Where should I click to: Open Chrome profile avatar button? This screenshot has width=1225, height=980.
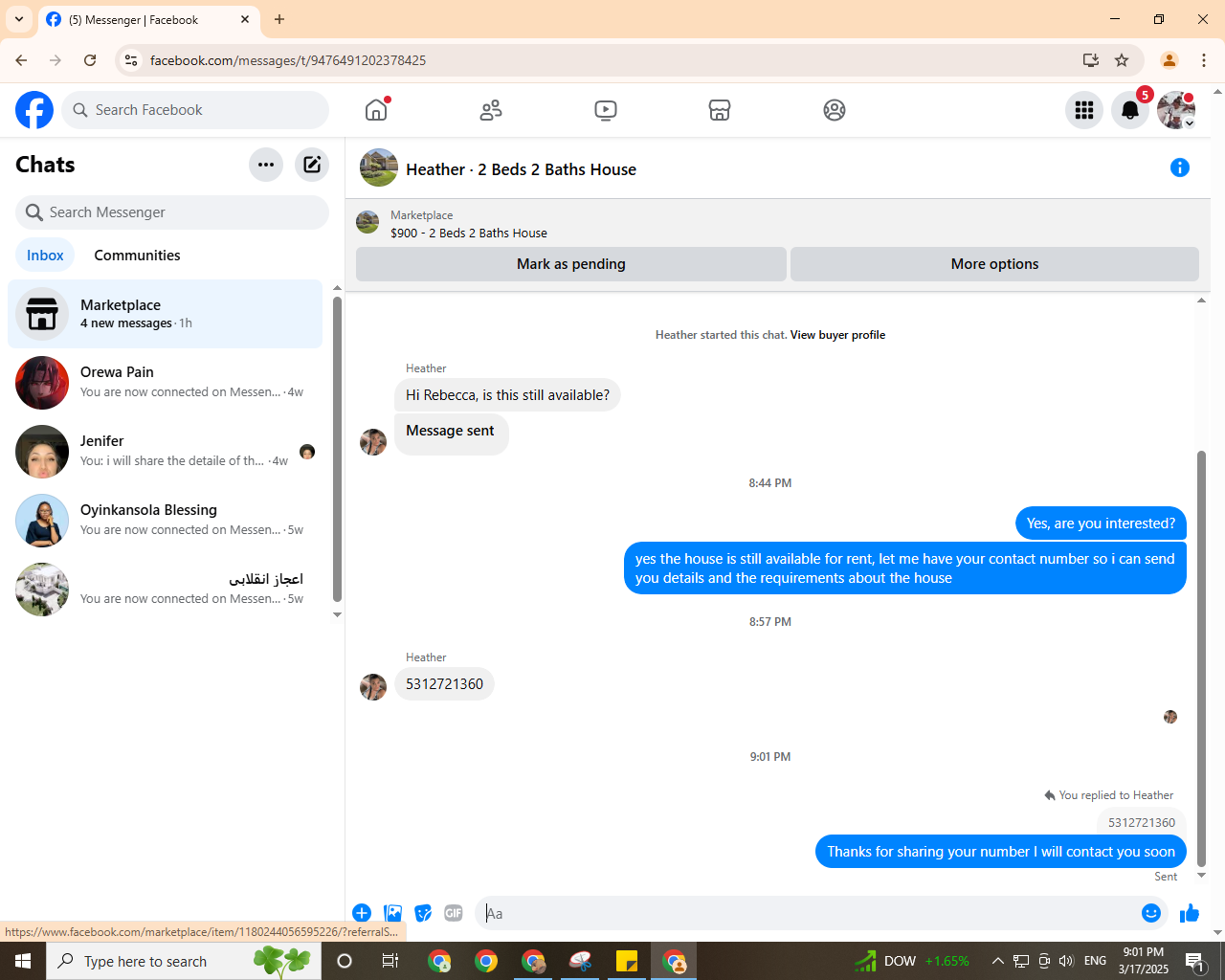(x=1169, y=60)
